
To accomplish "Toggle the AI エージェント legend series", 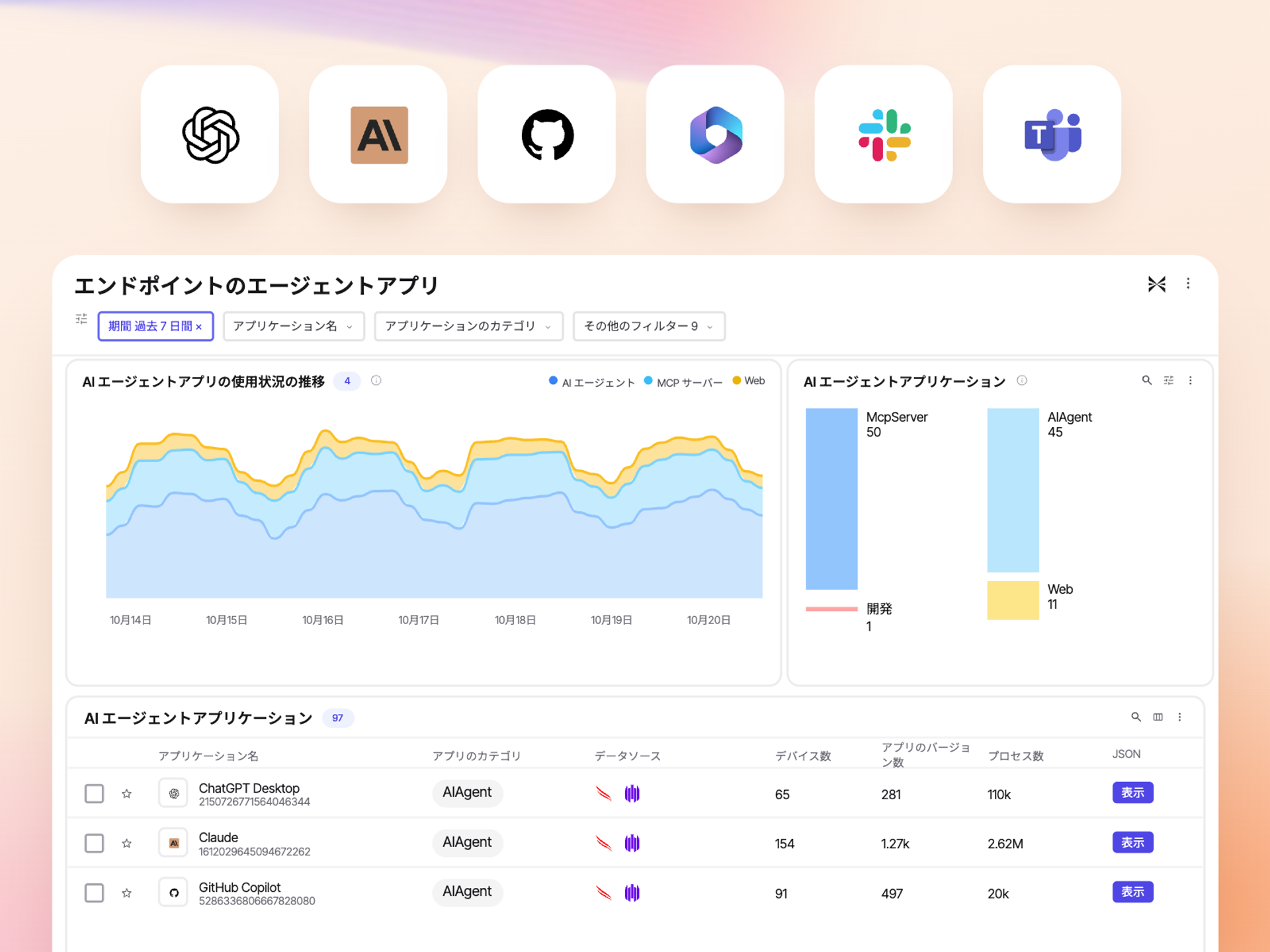I will pos(591,381).
